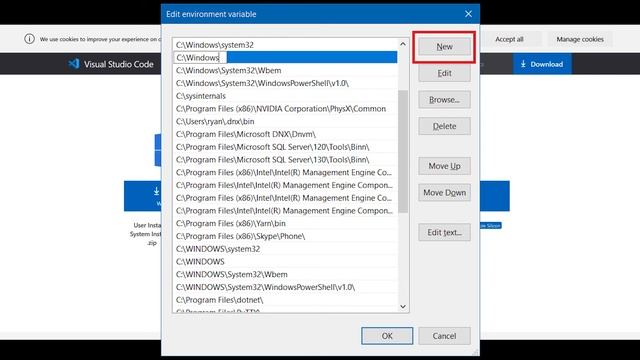Select C:\Windows\System32\WindowsPowerShell\v1.0\ entry
The height and width of the screenshot is (360, 640).
285,83
